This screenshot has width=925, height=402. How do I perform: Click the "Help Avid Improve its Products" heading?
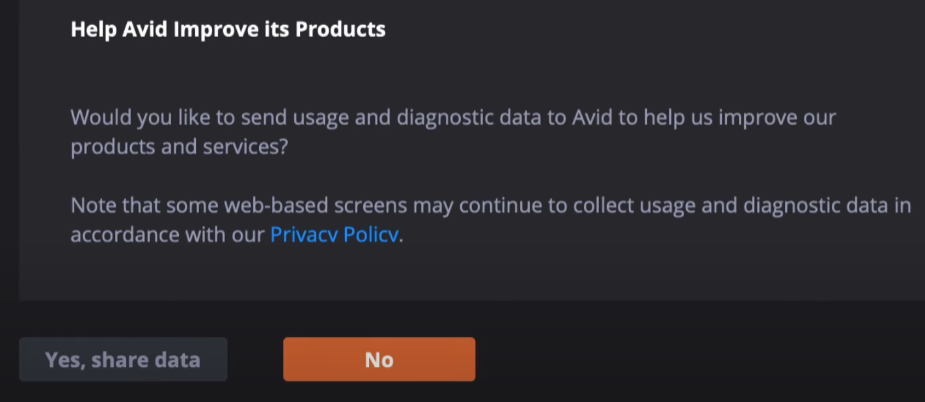coord(228,29)
